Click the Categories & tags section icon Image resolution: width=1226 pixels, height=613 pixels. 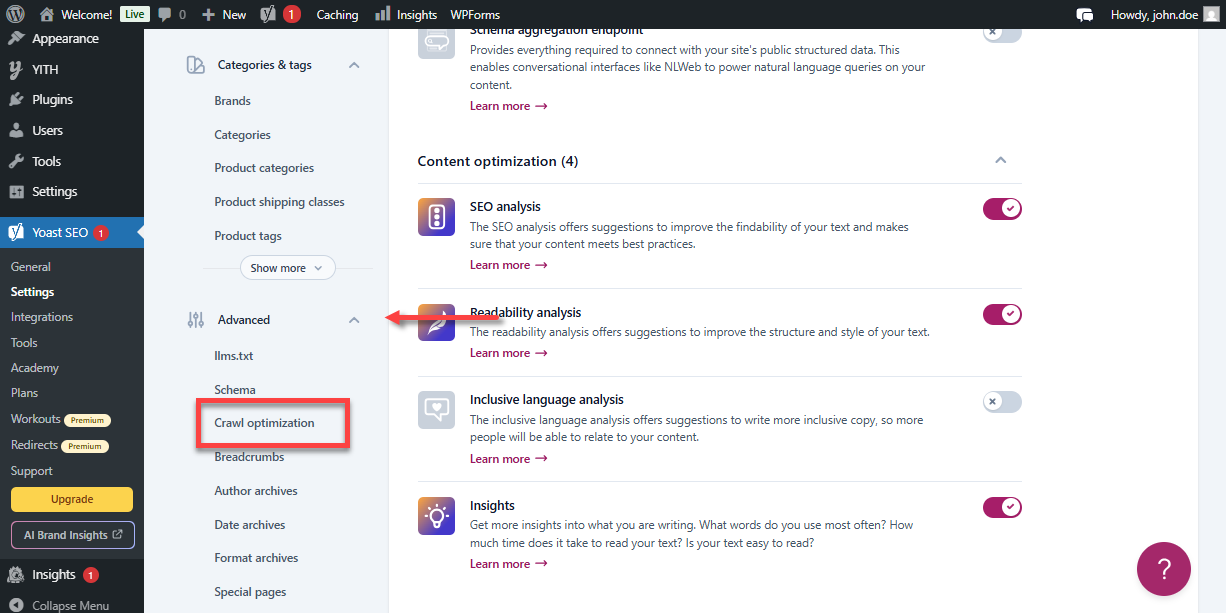196,63
